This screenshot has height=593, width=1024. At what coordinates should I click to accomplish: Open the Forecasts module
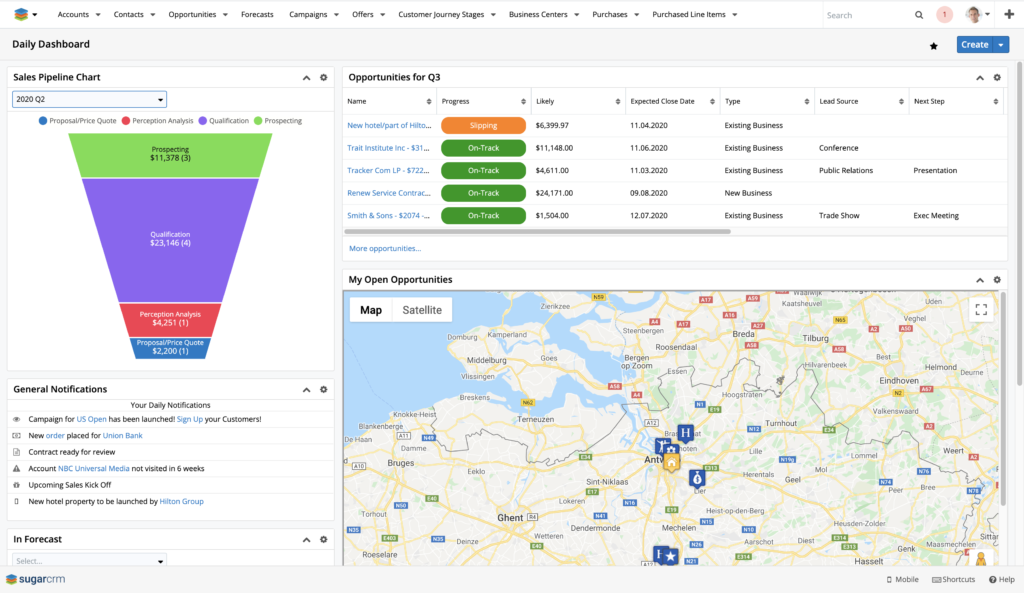pyautogui.click(x=258, y=15)
